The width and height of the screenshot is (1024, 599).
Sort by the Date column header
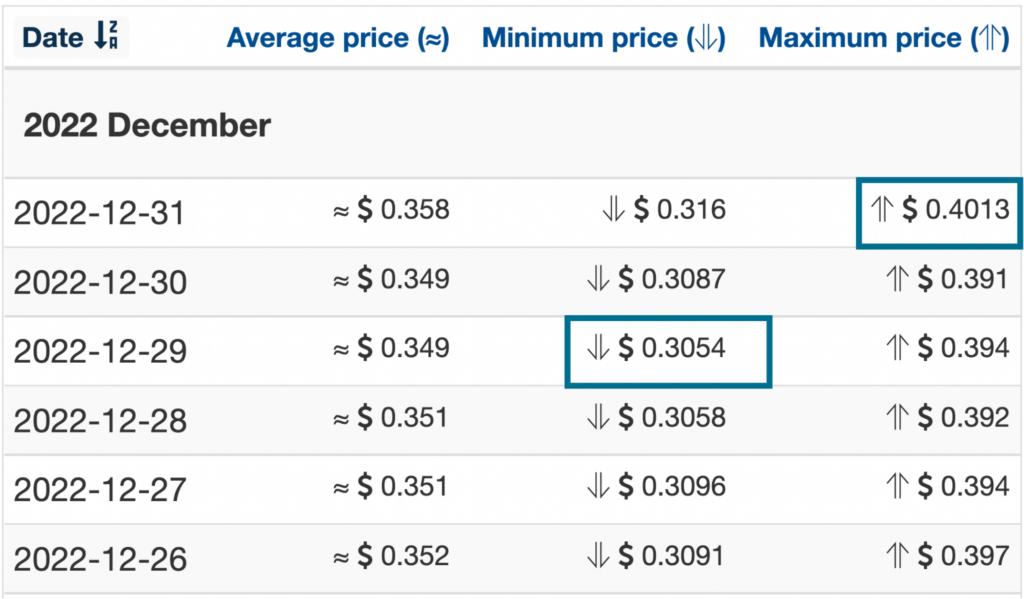pyautogui.click(x=71, y=37)
